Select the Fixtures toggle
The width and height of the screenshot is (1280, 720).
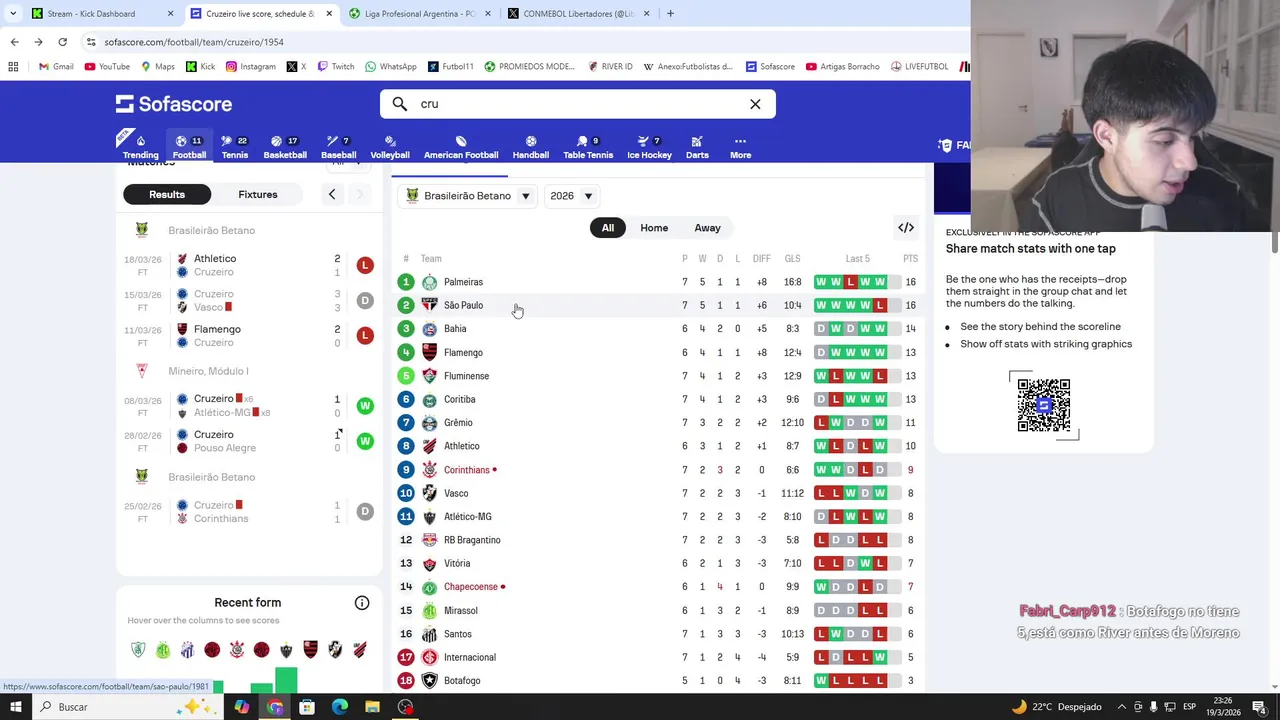click(x=258, y=195)
